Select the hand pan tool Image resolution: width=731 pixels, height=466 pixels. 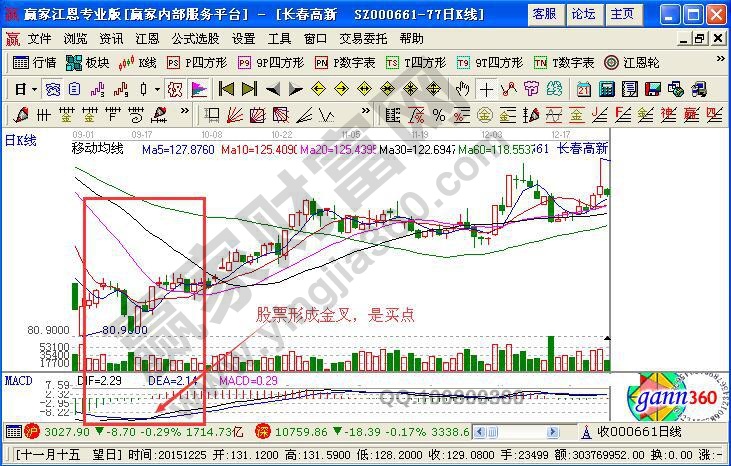coord(463,88)
